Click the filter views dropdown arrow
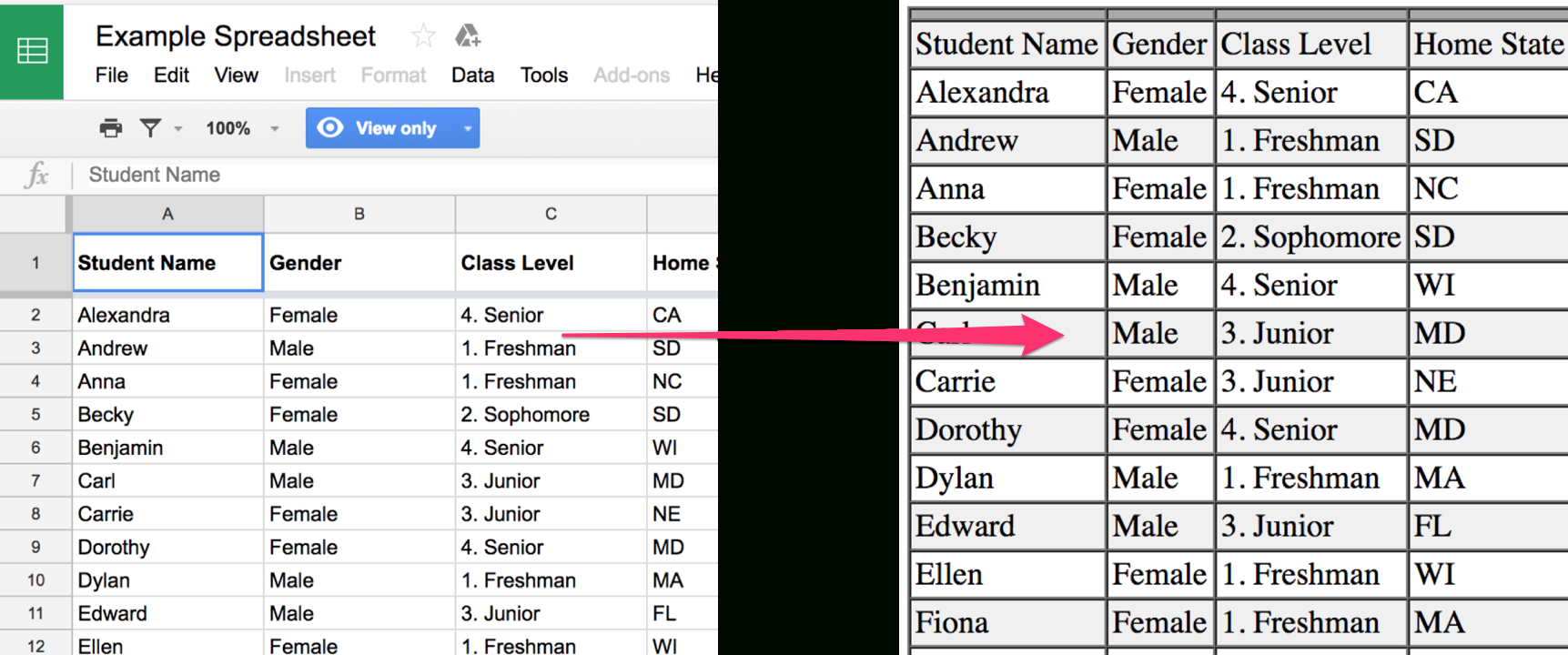Viewport: 1568px width, 655px height. [x=178, y=128]
